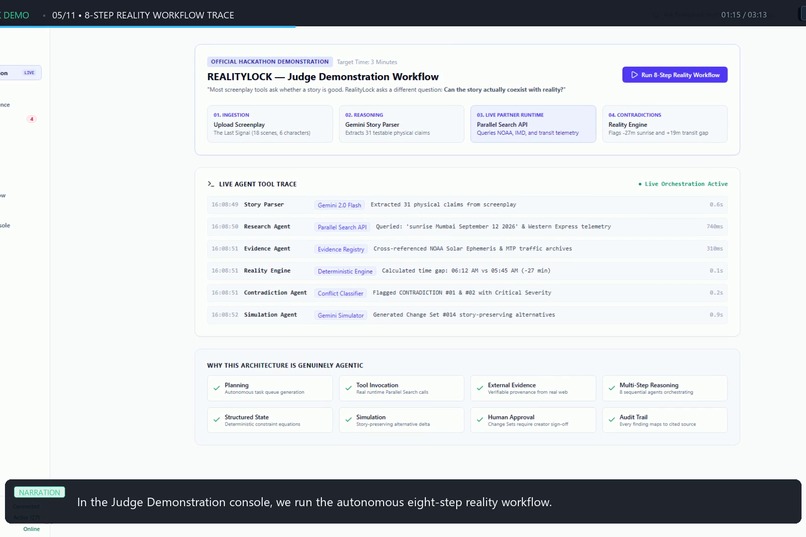Viewport: 806px width, 537px height.
Task: Click the Target Time: 3 Minutes label
Action: [x=367, y=62]
